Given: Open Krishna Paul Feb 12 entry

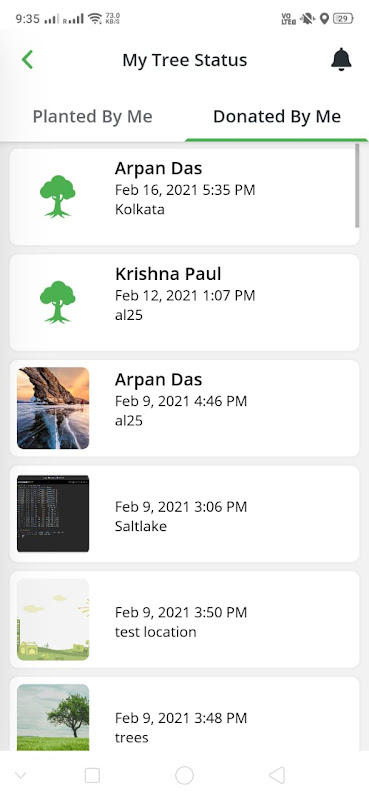Looking at the screenshot, I should pos(184,302).
